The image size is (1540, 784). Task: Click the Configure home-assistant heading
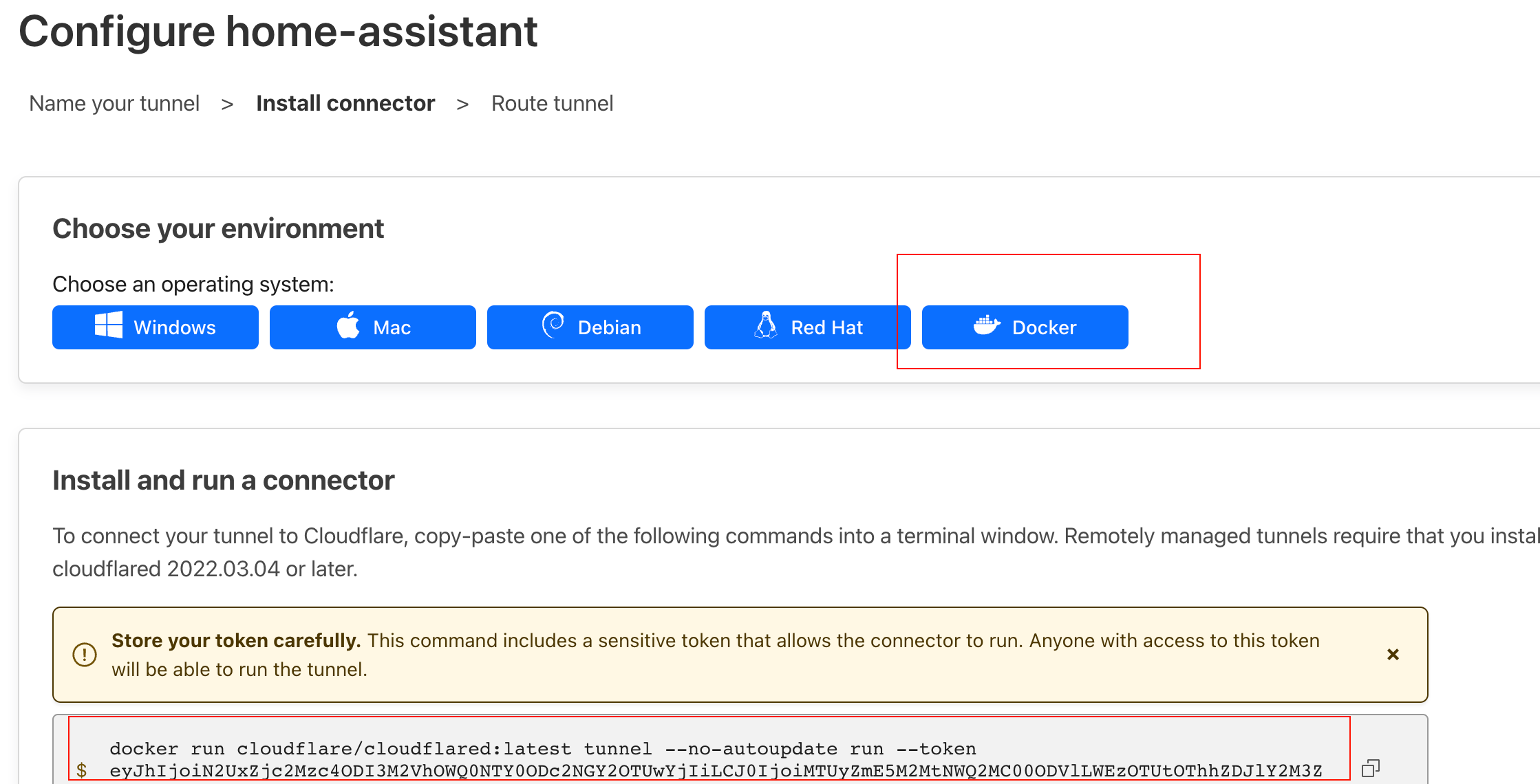point(278,32)
